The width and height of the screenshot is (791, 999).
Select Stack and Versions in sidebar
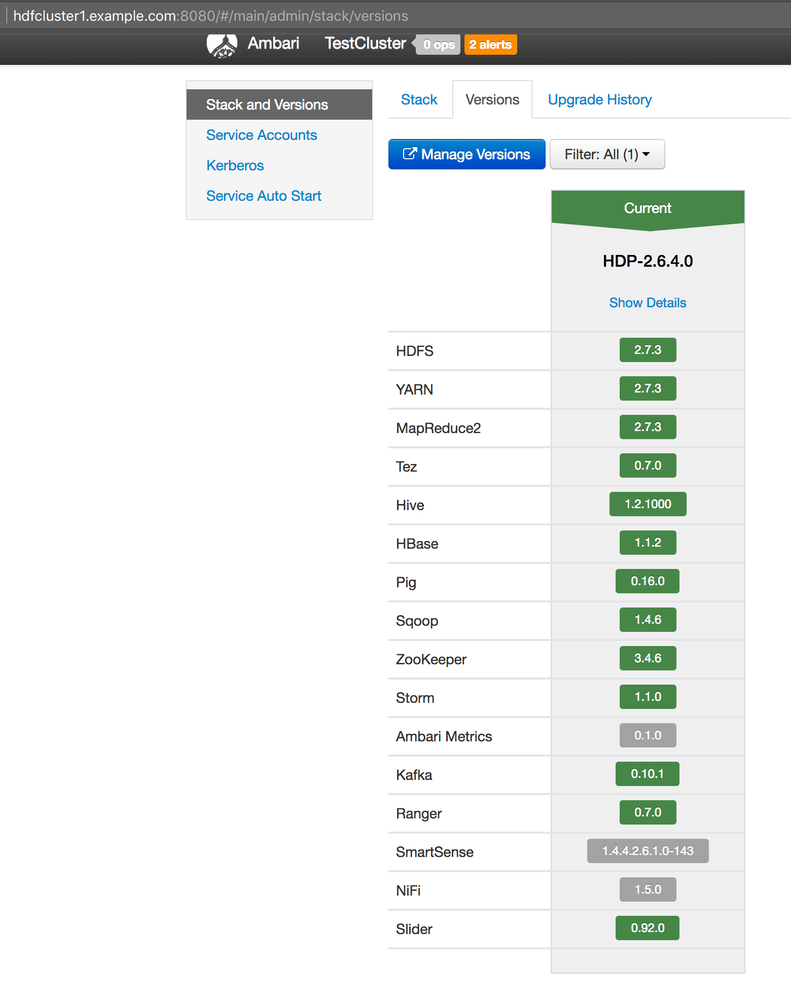tap(279, 104)
